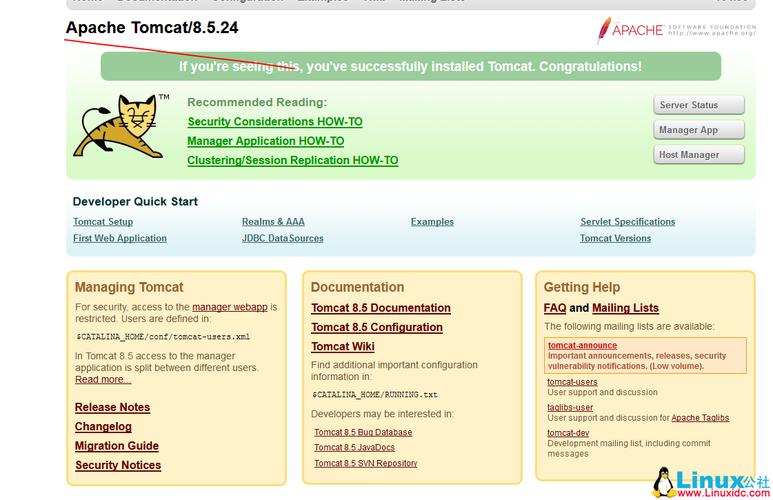View the Examples page
This screenshot has height=500, width=773.
[432, 222]
